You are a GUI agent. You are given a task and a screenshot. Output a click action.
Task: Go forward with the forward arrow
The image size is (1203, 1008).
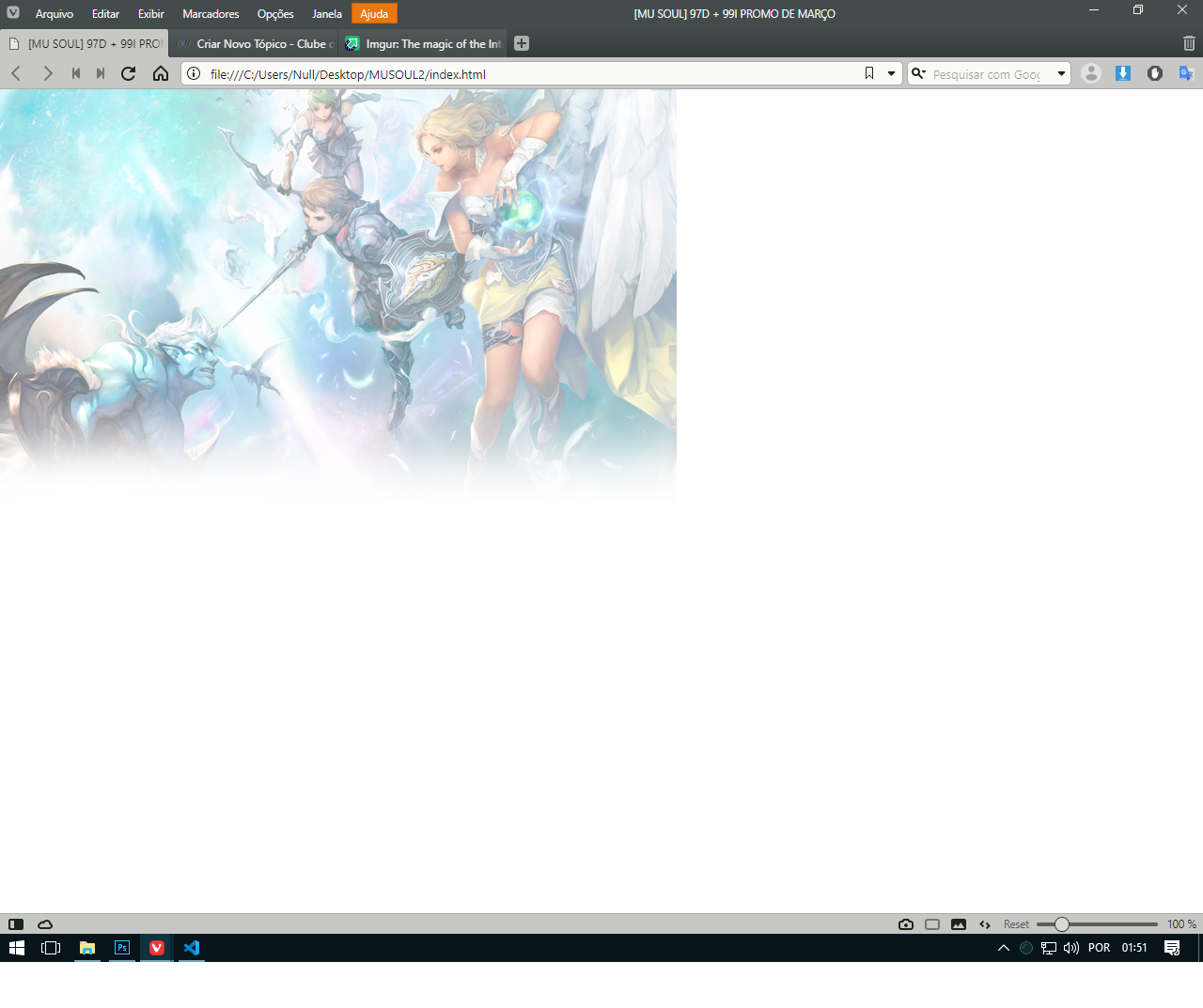(x=47, y=73)
